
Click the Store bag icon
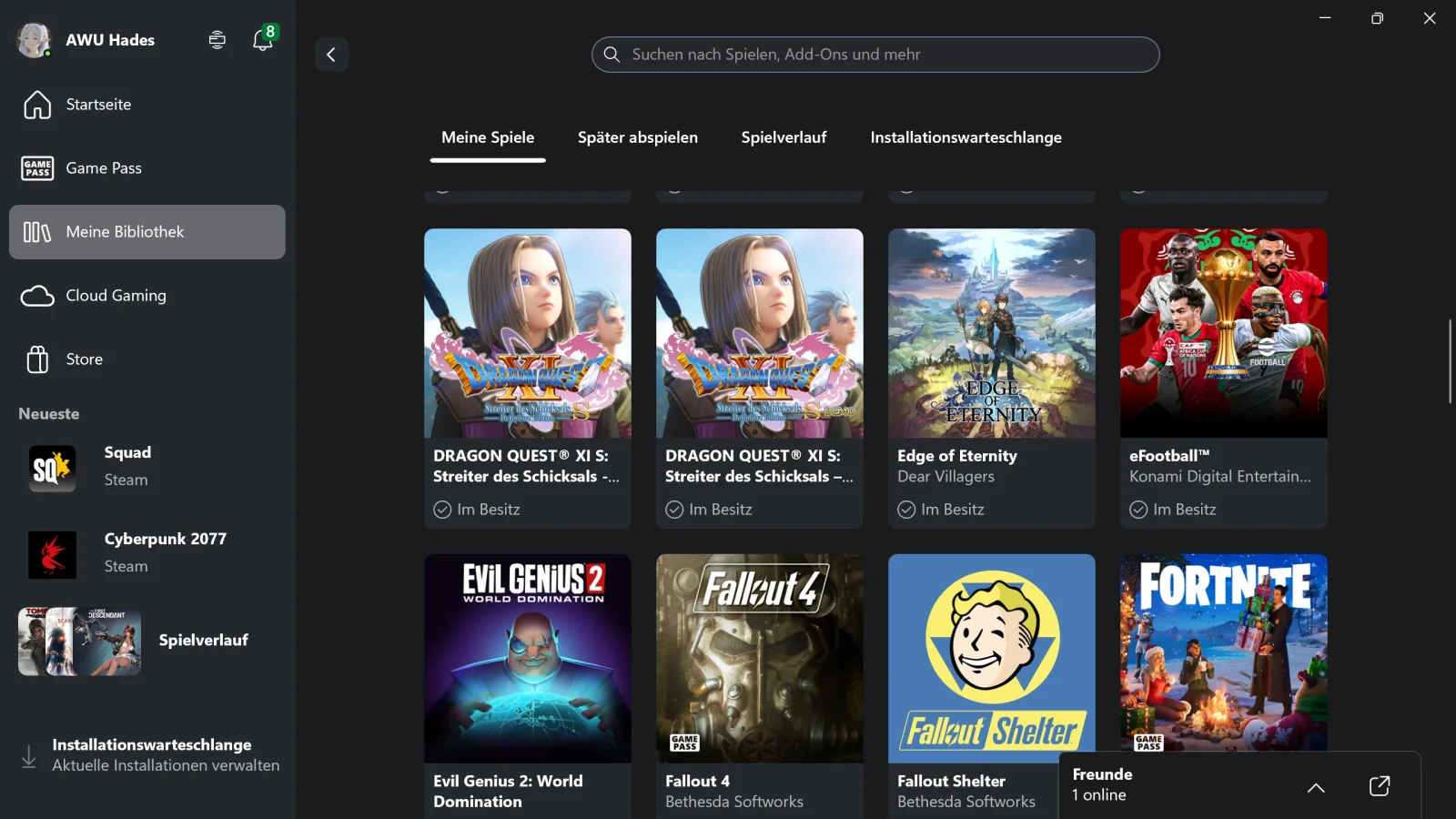point(37,359)
